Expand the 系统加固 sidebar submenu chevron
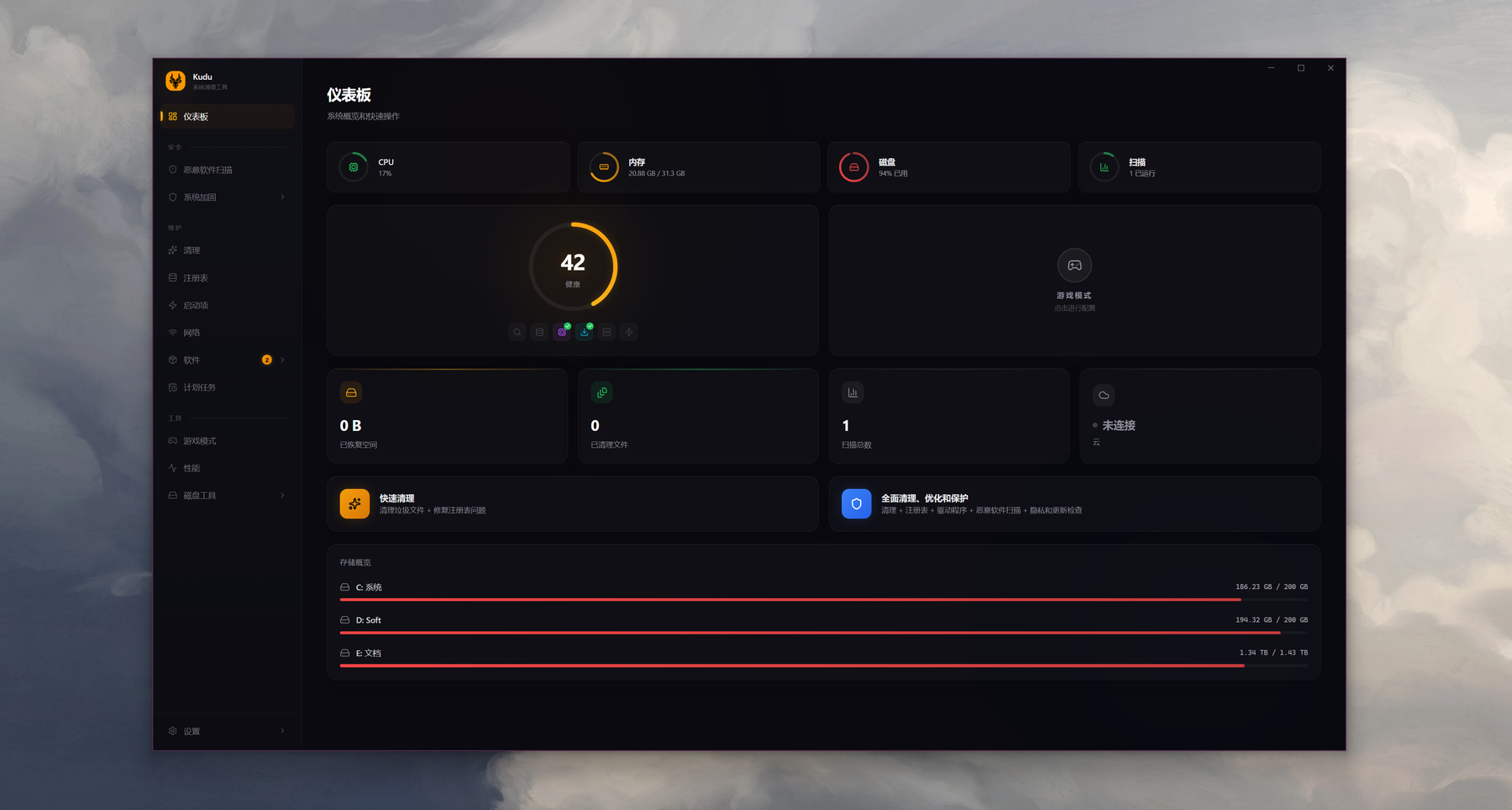Screen dimensions: 1512x810 tap(282, 197)
